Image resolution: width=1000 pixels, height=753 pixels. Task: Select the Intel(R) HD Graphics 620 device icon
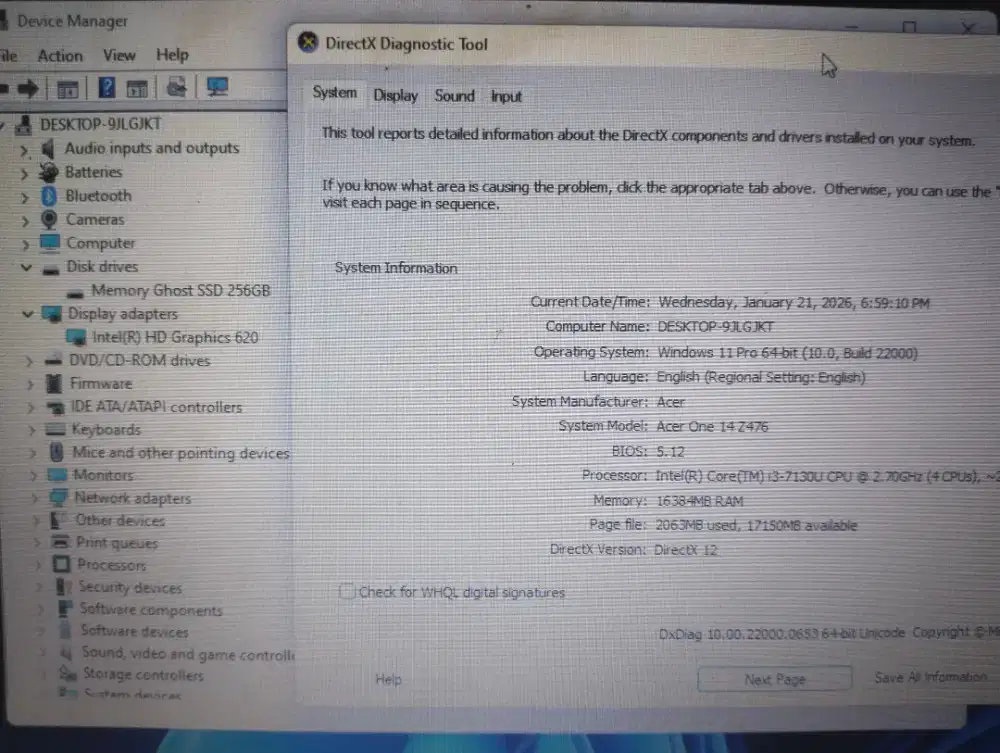[x=74, y=337]
